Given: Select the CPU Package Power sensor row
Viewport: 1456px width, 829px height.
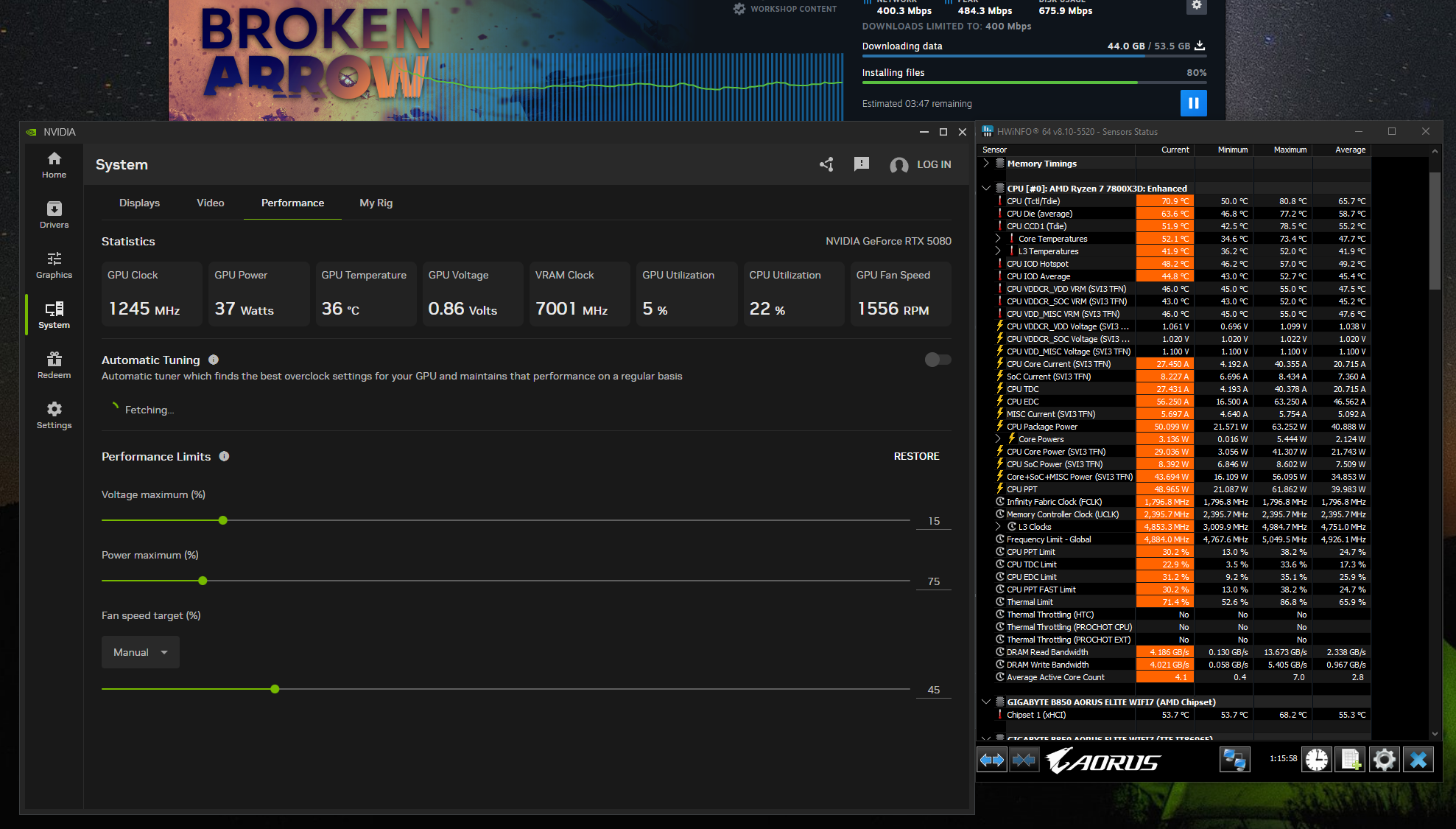Looking at the screenshot, I should [x=1175, y=427].
